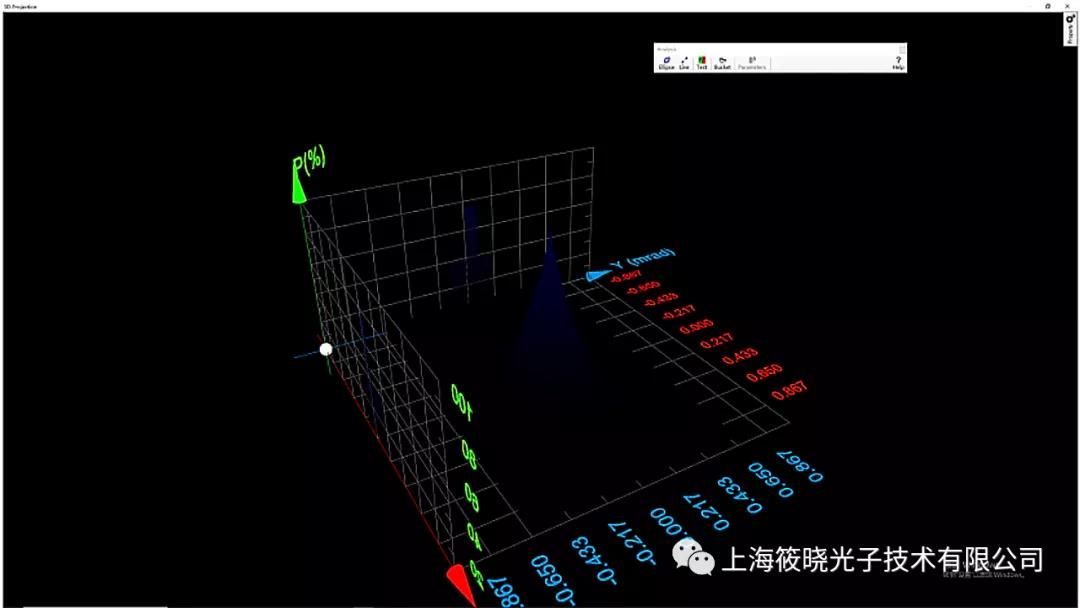The width and height of the screenshot is (1080, 608).
Task: Click the gear icon on the Projects side tab
Action: pyautogui.click(x=1070, y=18)
